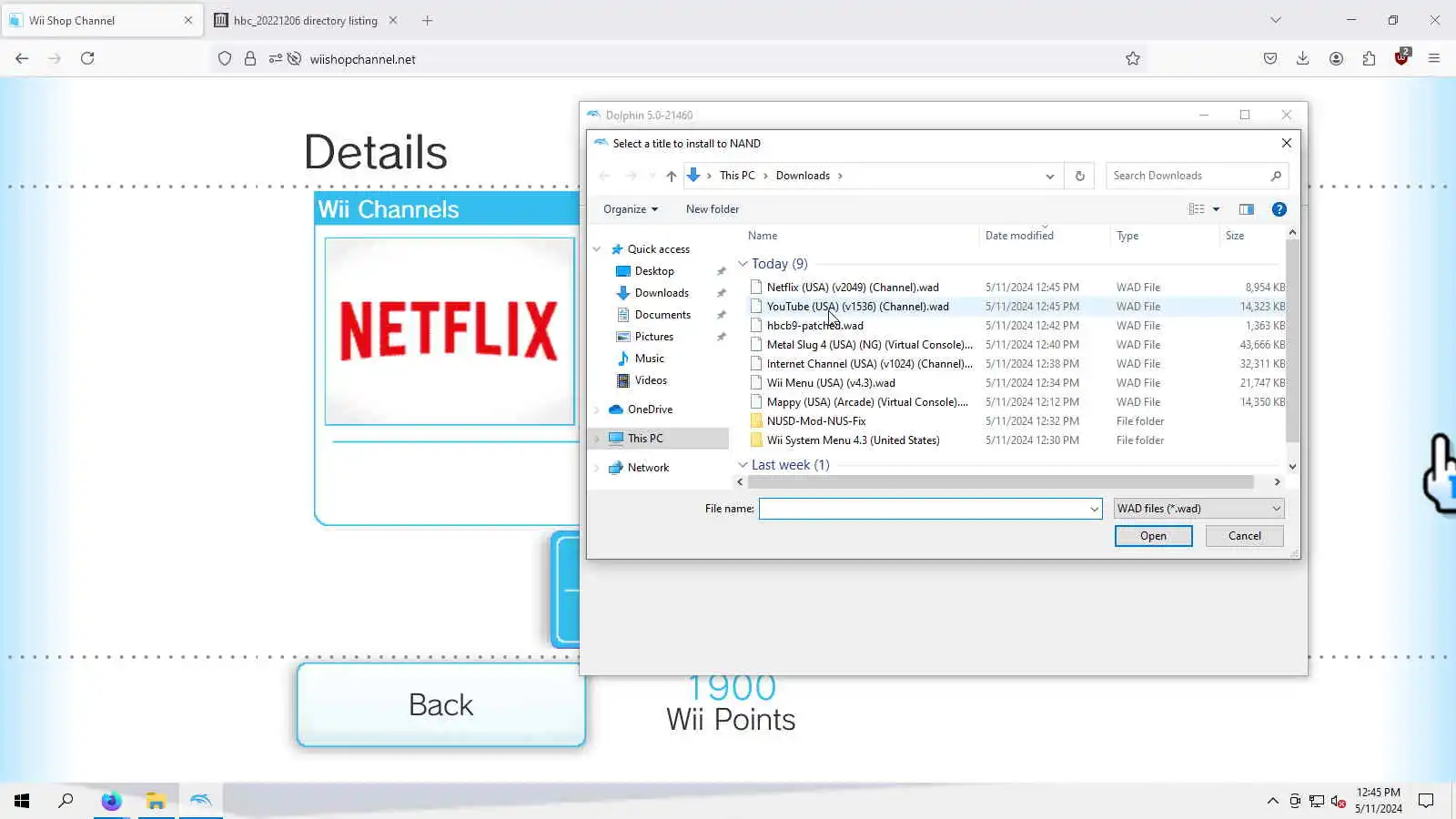Select Documents in Quick access
Image resolution: width=1456 pixels, height=819 pixels.
pos(662,315)
